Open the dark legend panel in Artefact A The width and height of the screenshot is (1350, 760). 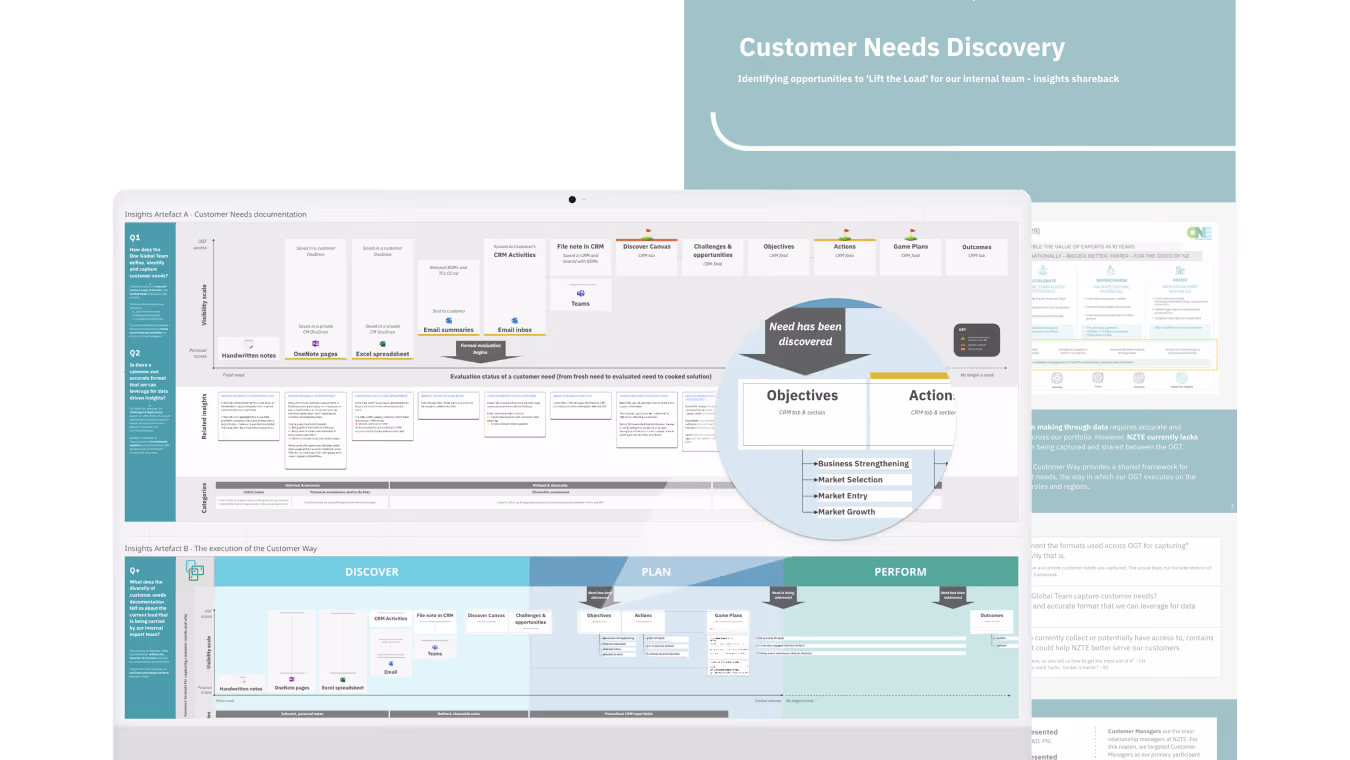click(977, 340)
